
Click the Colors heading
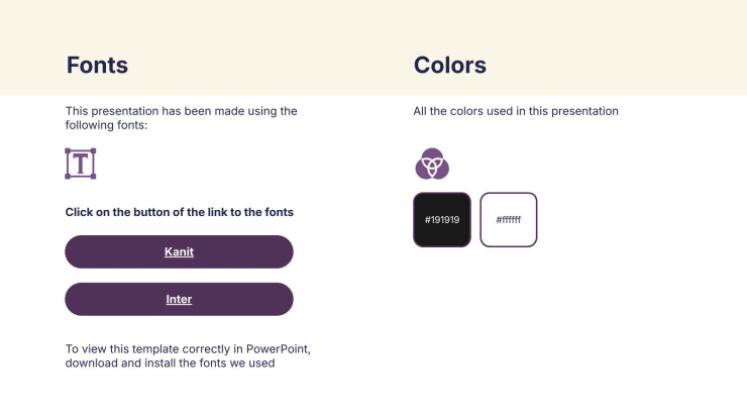click(450, 65)
